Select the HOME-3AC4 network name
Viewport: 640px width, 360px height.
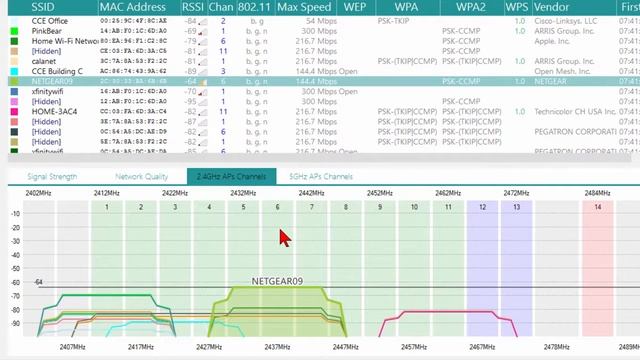point(54,111)
